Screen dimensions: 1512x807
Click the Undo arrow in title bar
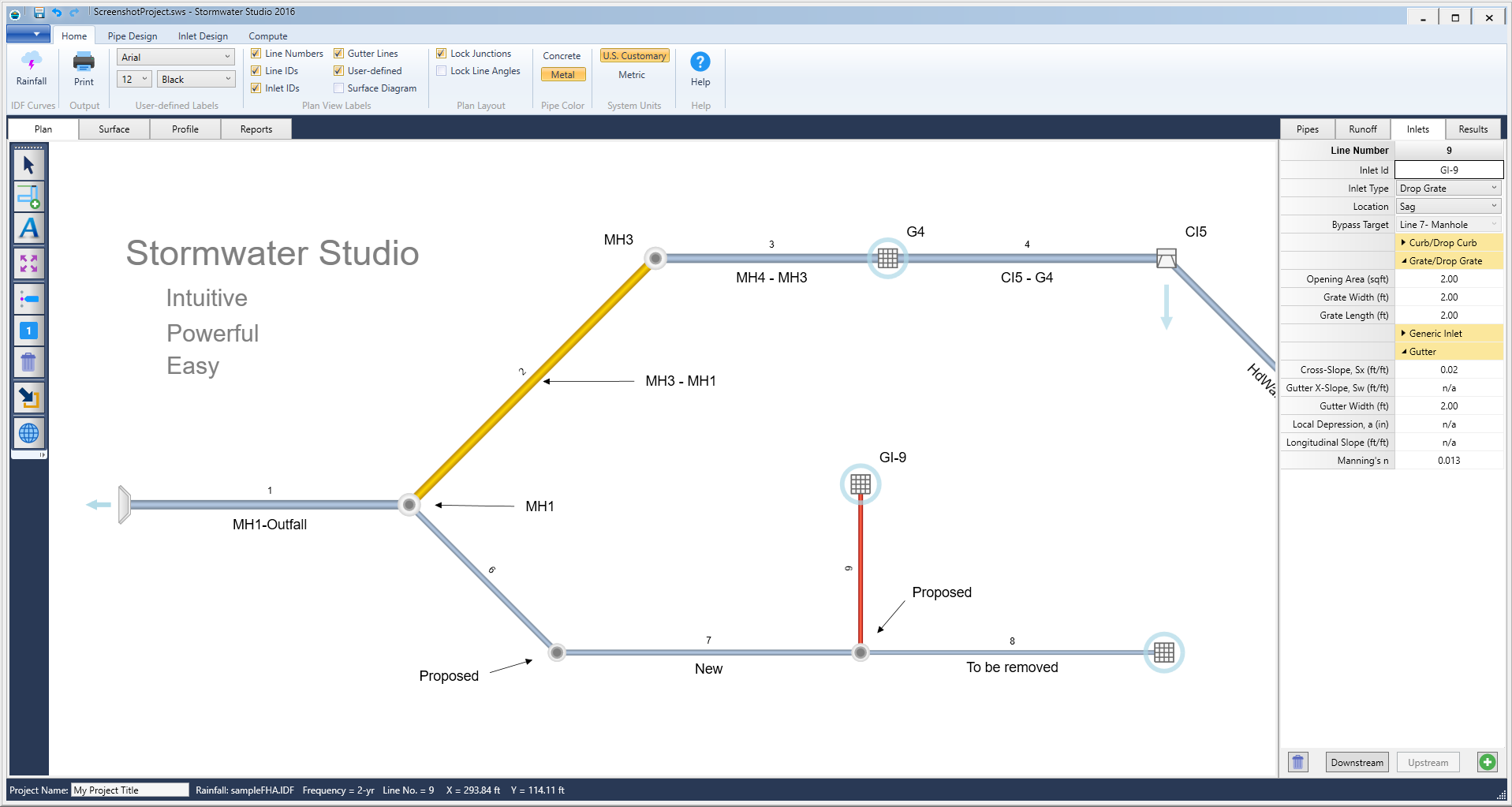(57, 13)
